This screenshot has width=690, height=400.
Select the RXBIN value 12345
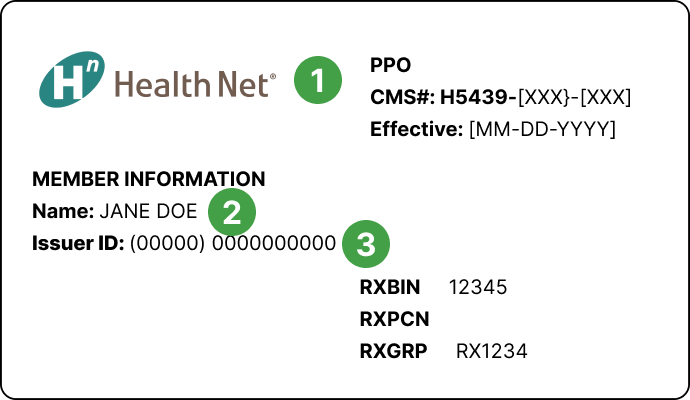(x=478, y=288)
